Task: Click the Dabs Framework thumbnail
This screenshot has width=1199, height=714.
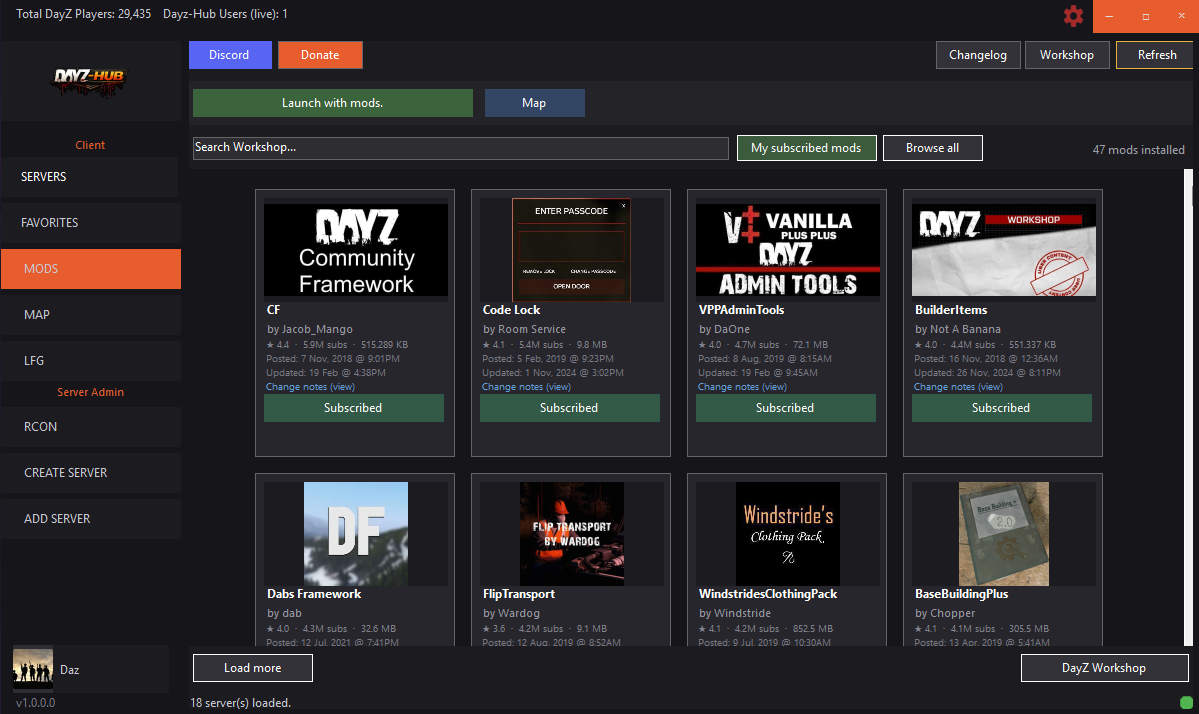Action: click(355, 533)
